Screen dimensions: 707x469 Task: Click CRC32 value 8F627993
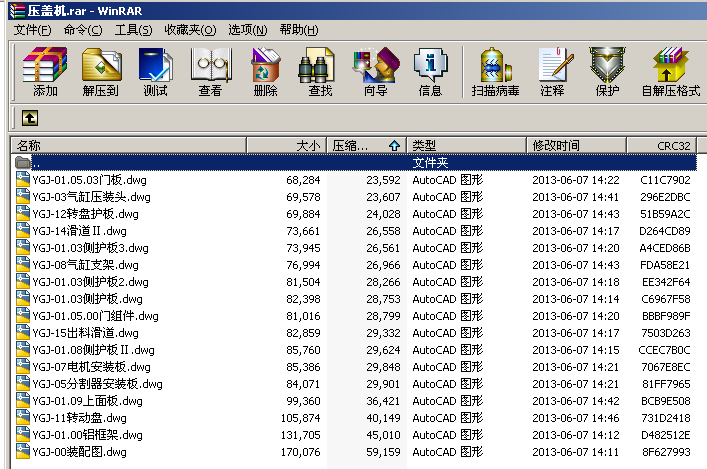coord(666,452)
